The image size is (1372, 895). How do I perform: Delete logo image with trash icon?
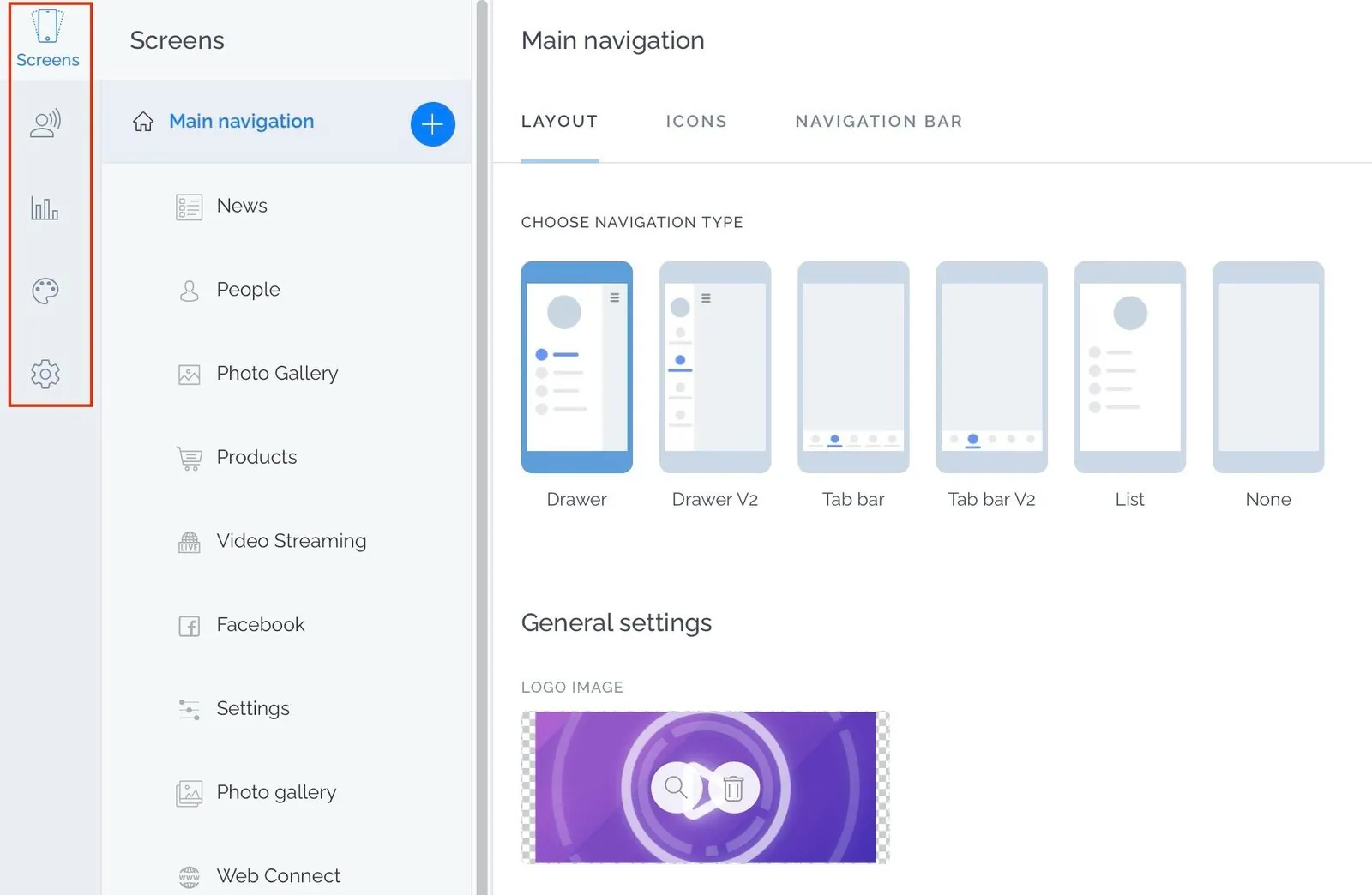(x=733, y=787)
